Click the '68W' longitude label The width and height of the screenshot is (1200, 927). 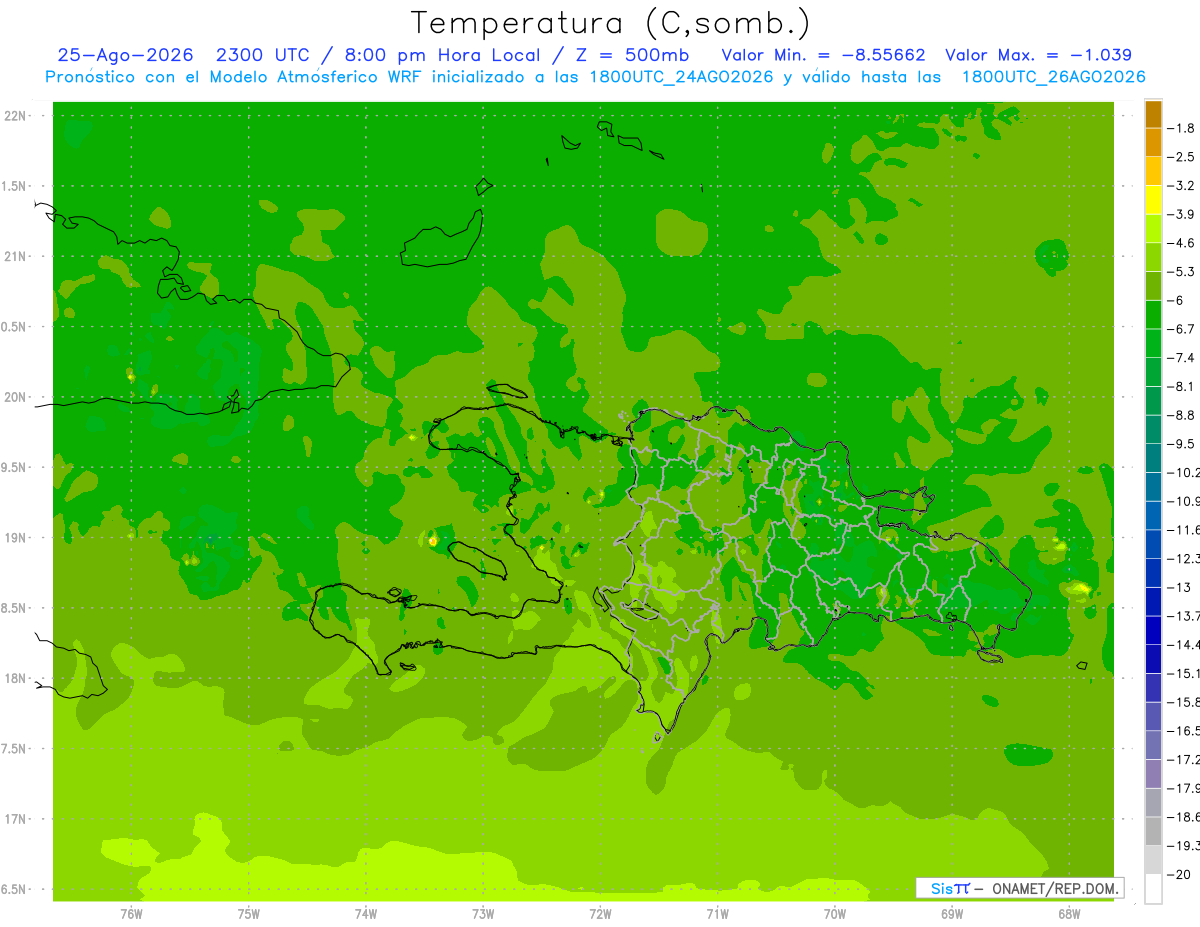(1069, 914)
